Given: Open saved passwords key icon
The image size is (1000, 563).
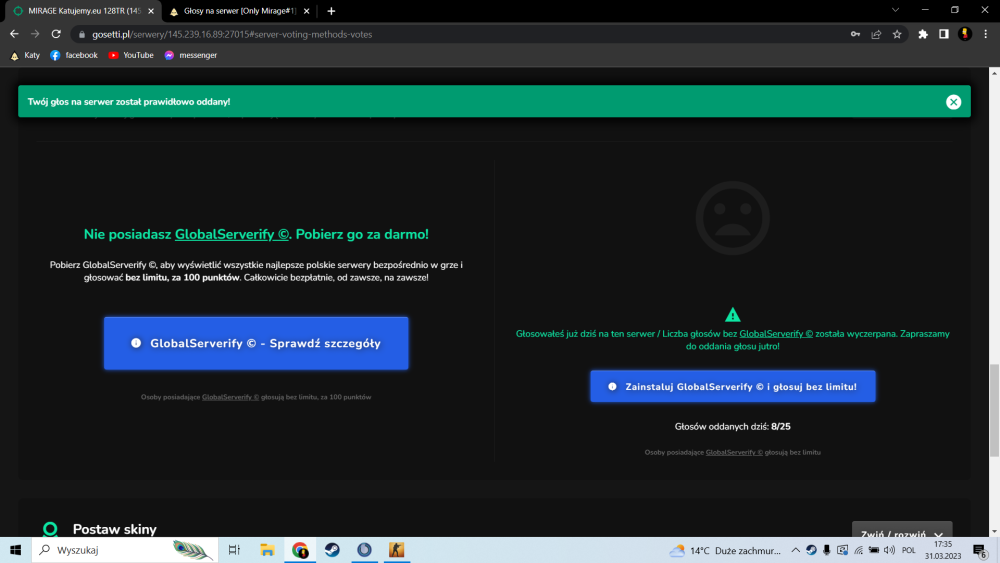Looking at the screenshot, I should pos(855,34).
